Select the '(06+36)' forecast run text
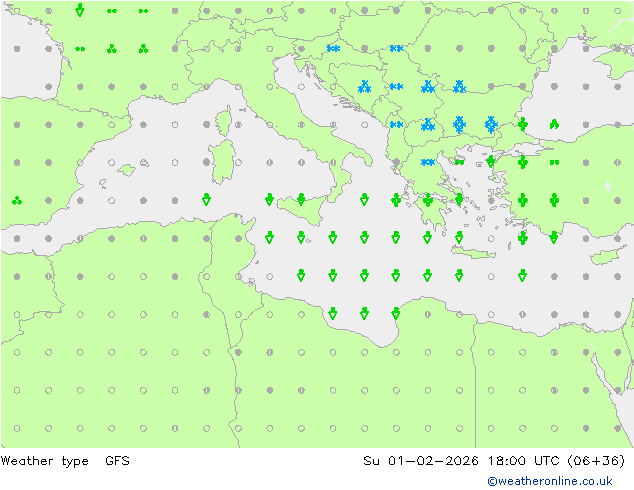This screenshot has height=490, width=634. (x=596, y=460)
